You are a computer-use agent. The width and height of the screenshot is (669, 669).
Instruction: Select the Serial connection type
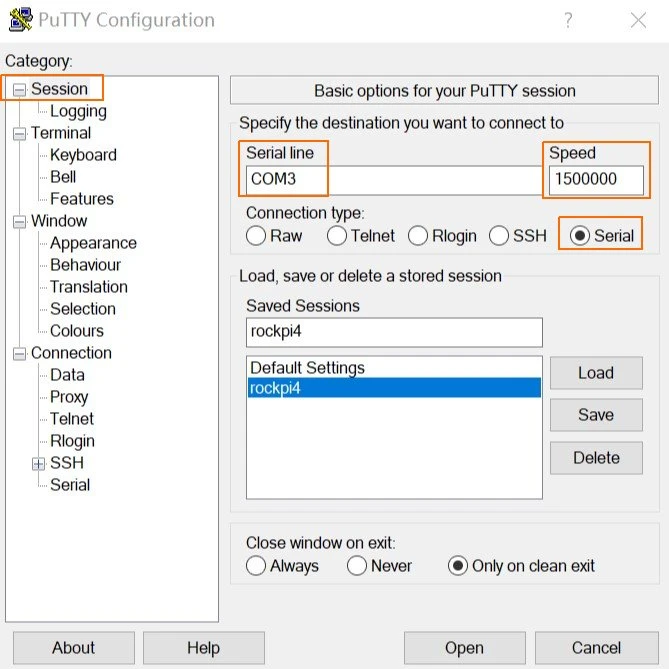pyautogui.click(x=580, y=236)
